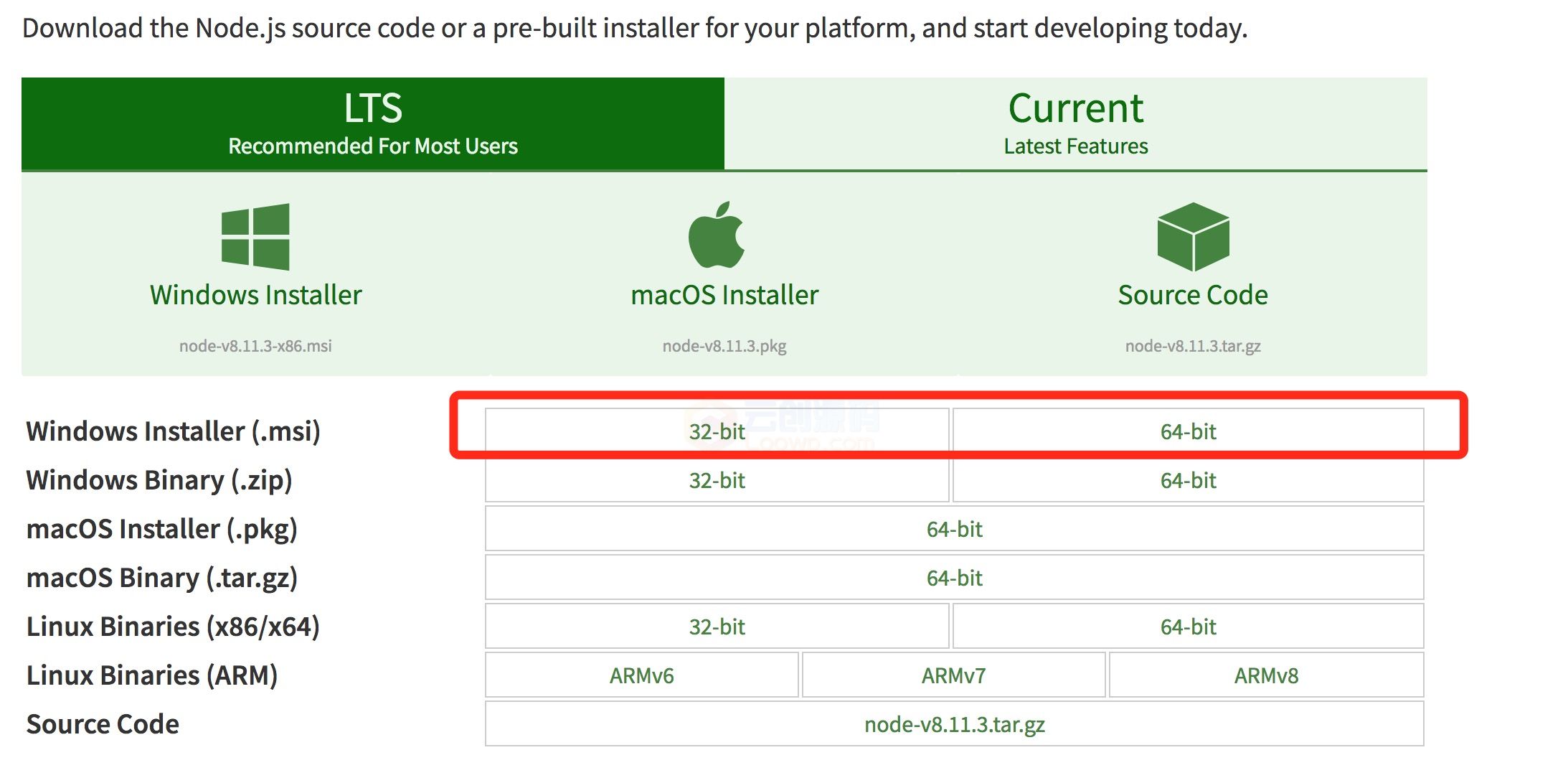
Task: Click the Source Code row label
Action: (103, 724)
